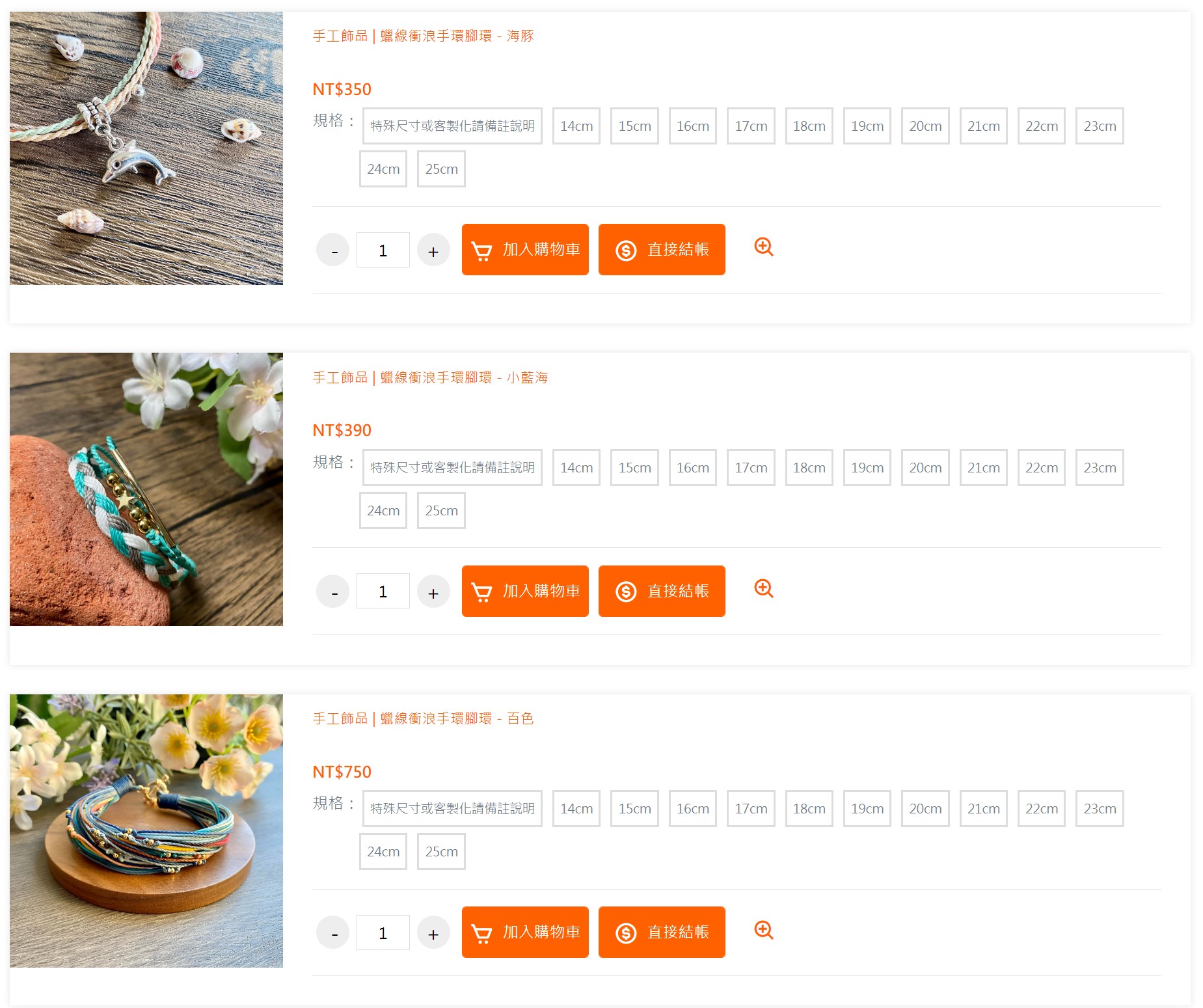Checkout directly for the NT$350 bracelet
This screenshot has width=1203, height=1008.
662,250
